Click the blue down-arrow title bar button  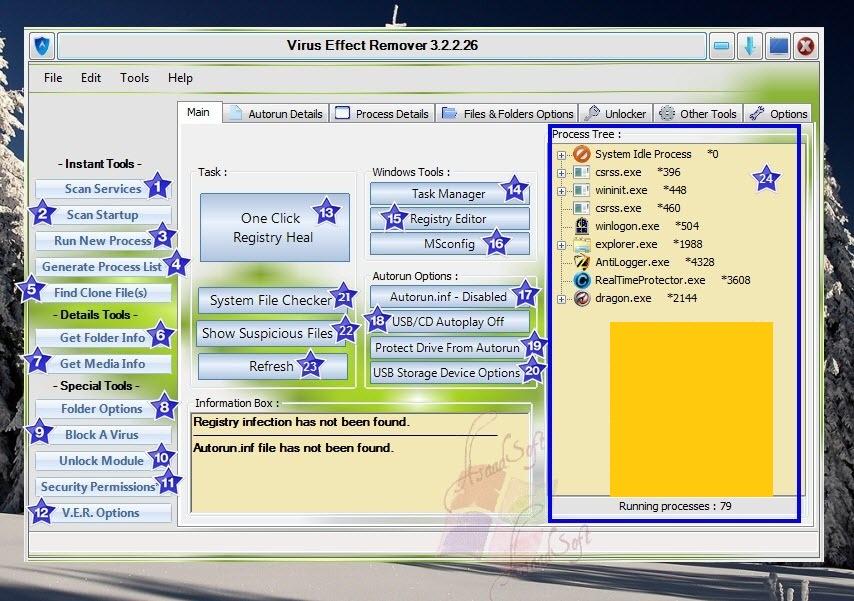coord(749,46)
